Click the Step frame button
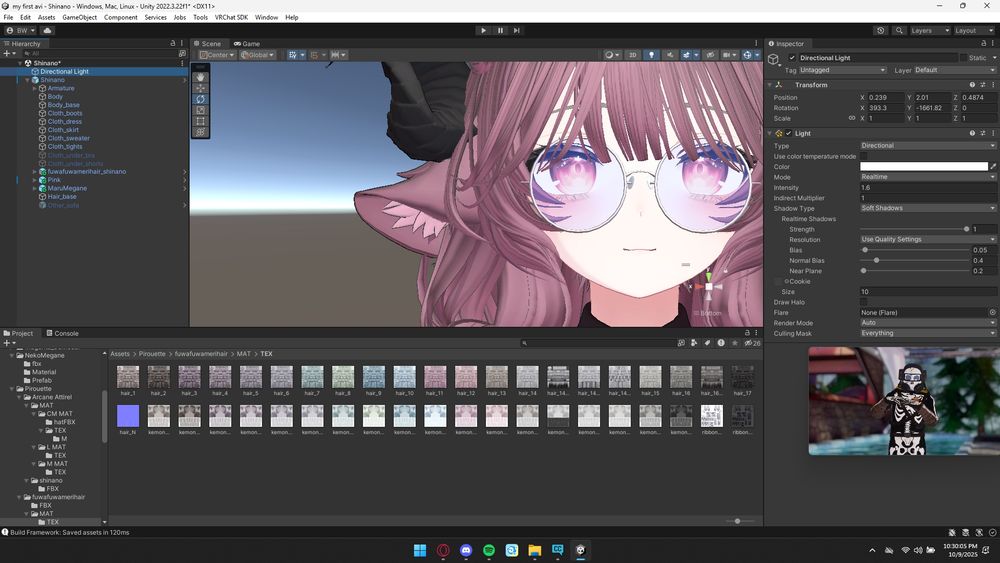Screen dimensions: 1000x563 (x=516, y=30)
